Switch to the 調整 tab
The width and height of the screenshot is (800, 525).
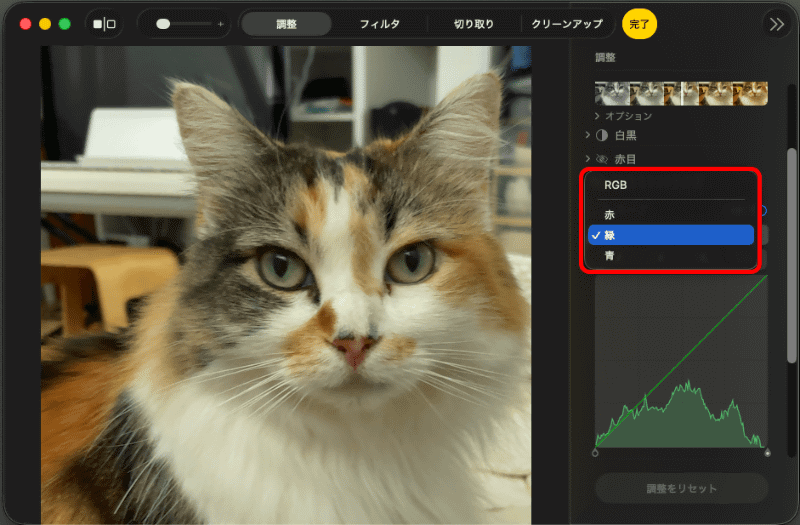(x=286, y=24)
